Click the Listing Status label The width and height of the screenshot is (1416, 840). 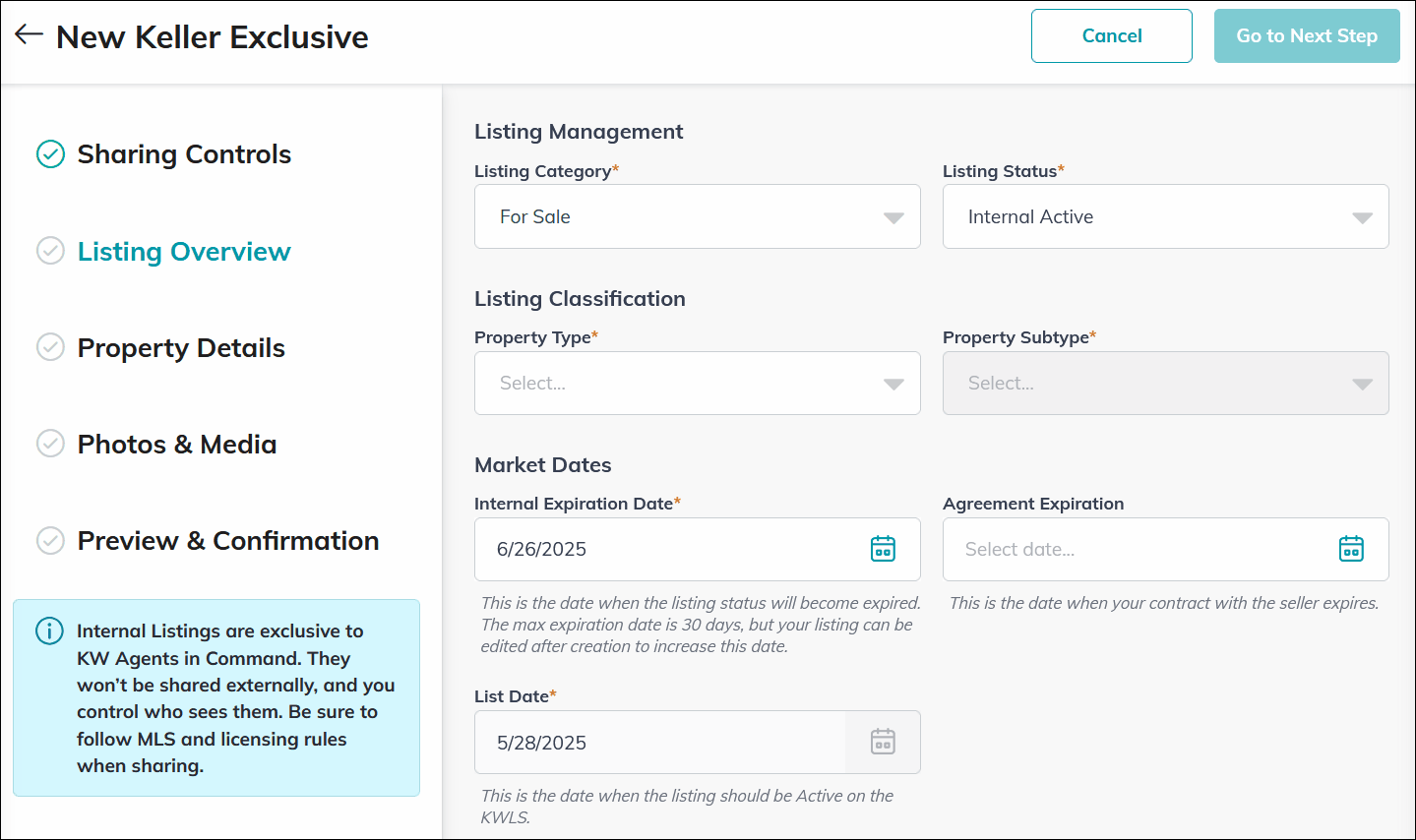tap(1004, 171)
